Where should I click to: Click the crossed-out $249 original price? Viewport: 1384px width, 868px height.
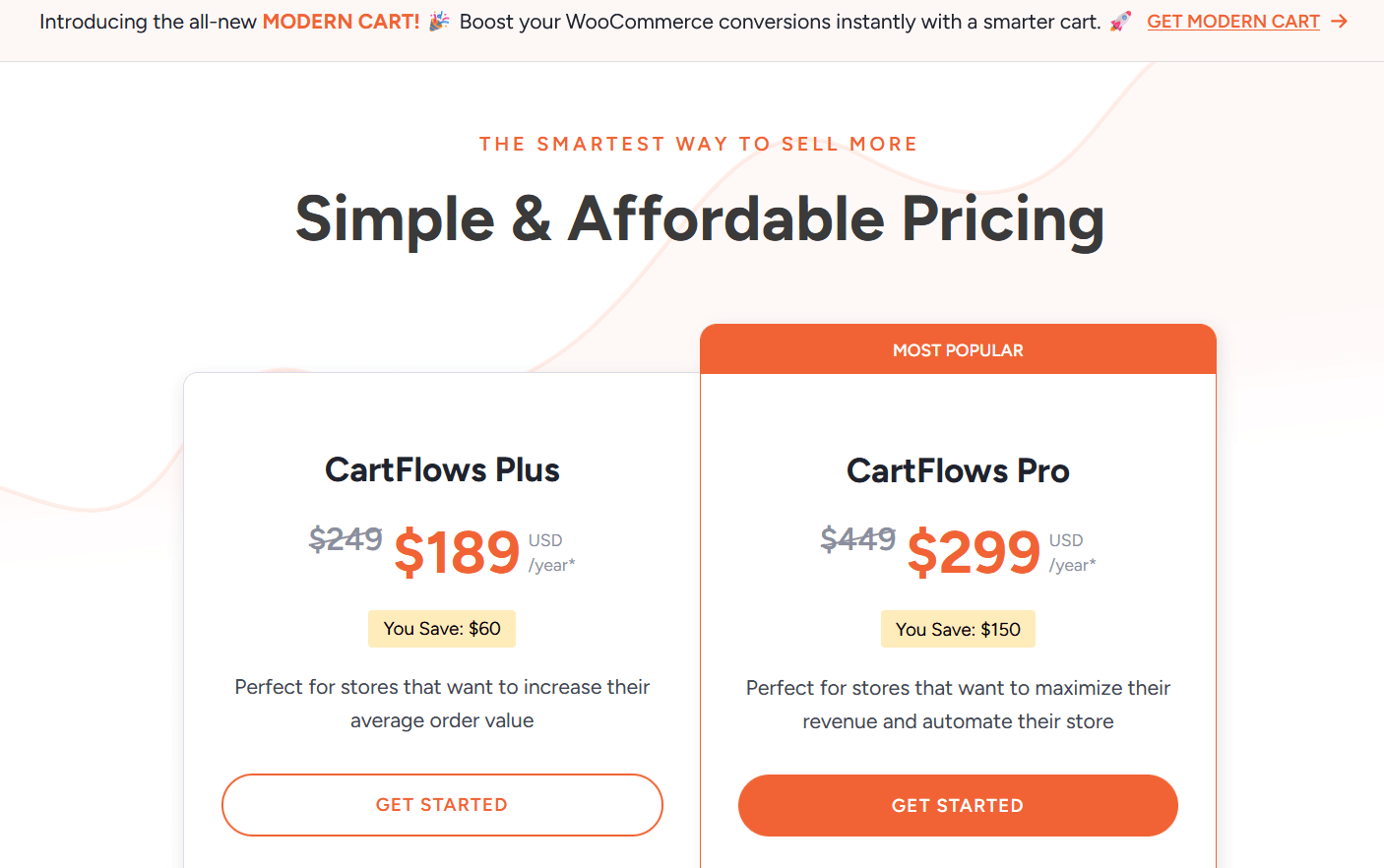click(346, 539)
